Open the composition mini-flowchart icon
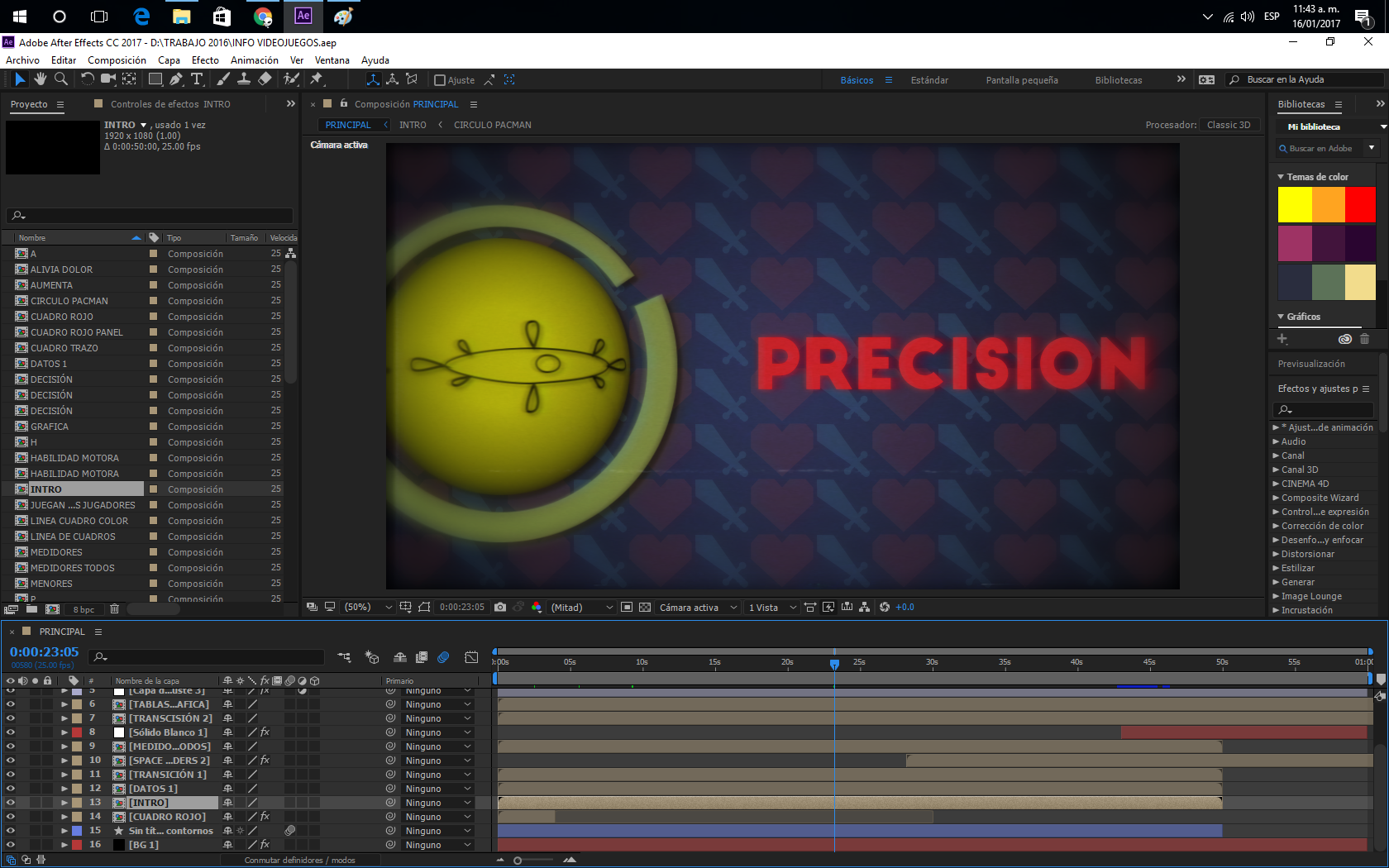1389x868 pixels. tap(345, 657)
